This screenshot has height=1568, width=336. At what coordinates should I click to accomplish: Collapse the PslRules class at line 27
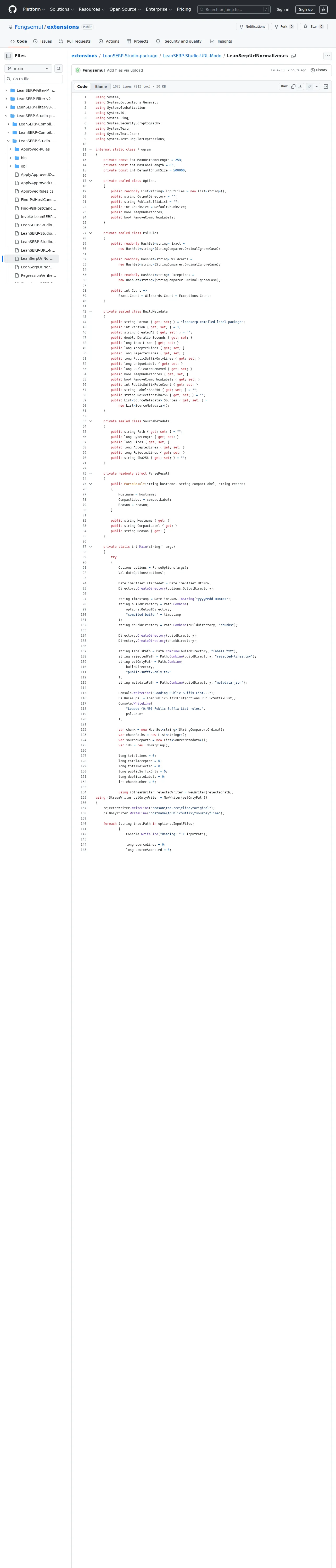tap(91, 233)
